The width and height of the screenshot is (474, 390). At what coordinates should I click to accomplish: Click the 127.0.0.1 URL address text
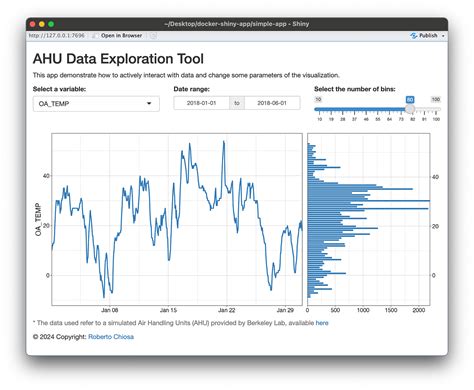57,35
